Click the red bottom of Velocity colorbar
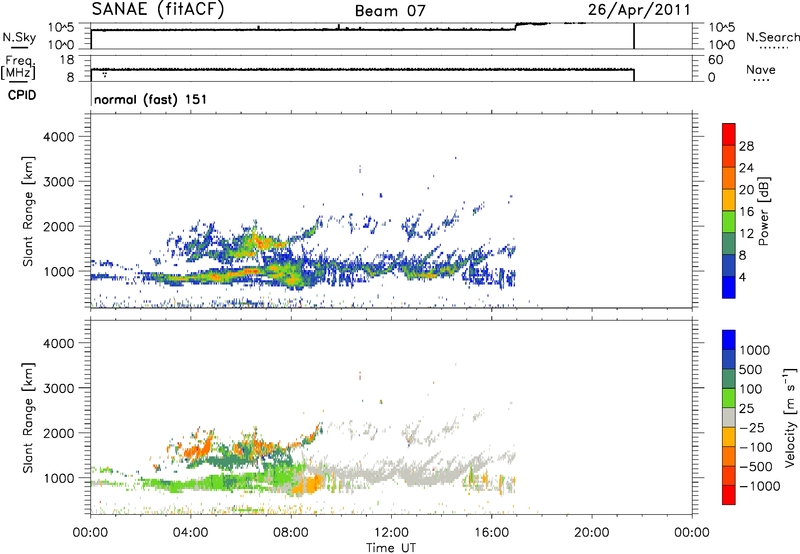The width and height of the screenshot is (800, 554). [x=729, y=495]
